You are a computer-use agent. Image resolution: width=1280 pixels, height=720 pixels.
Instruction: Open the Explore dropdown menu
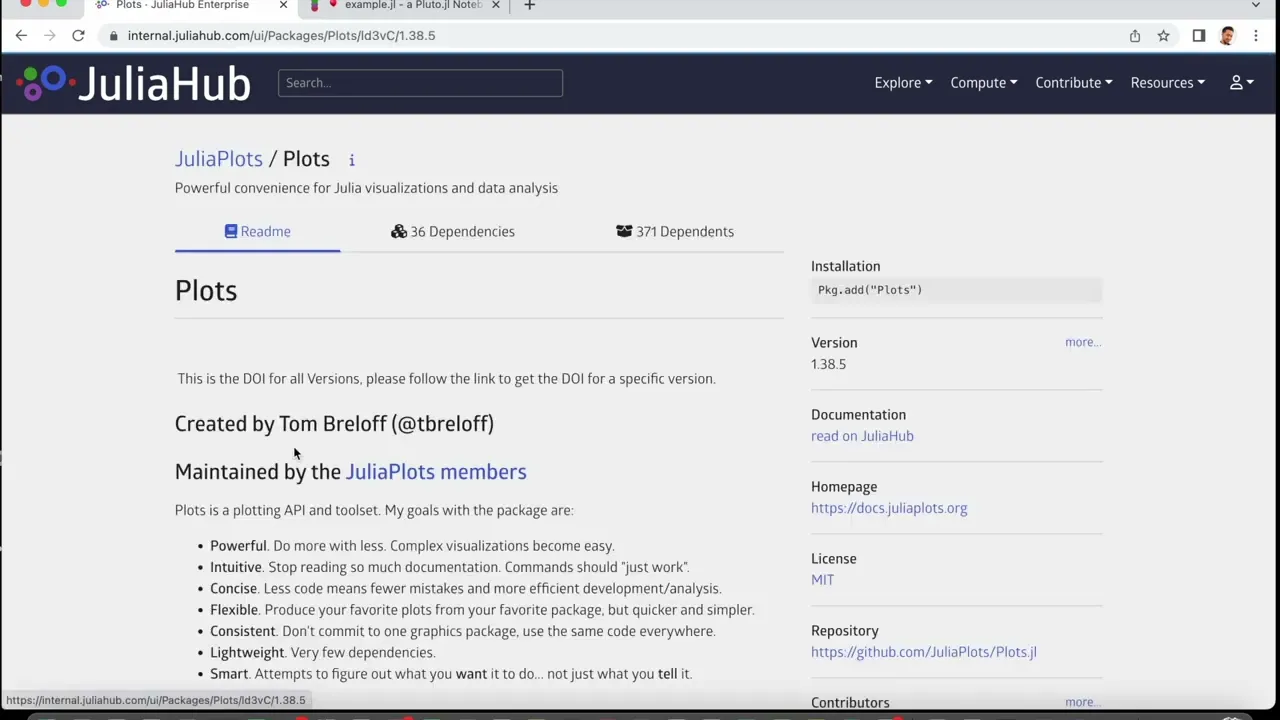click(x=903, y=83)
